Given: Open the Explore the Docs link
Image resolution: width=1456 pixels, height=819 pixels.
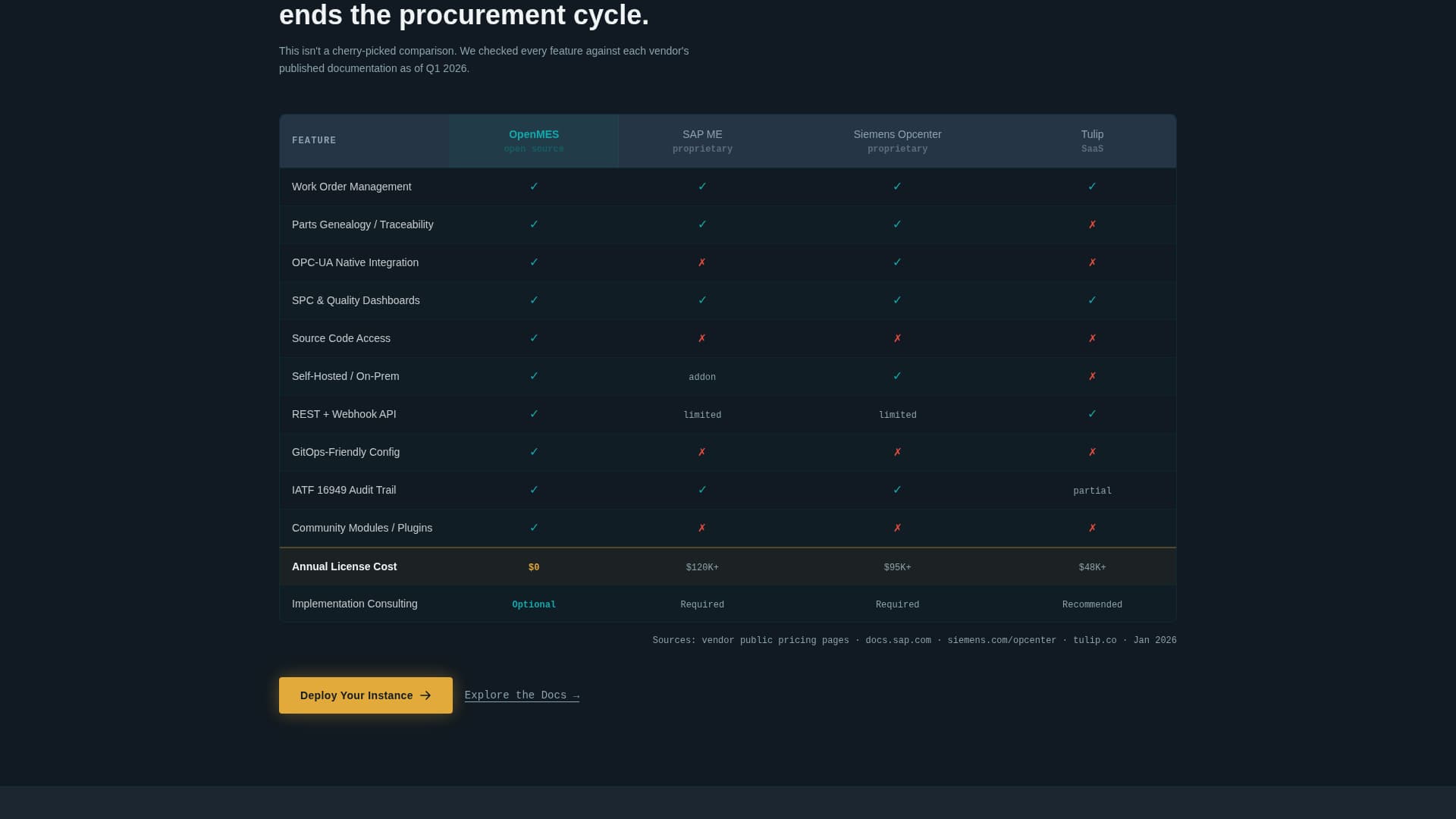Looking at the screenshot, I should (x=522, y=695).
